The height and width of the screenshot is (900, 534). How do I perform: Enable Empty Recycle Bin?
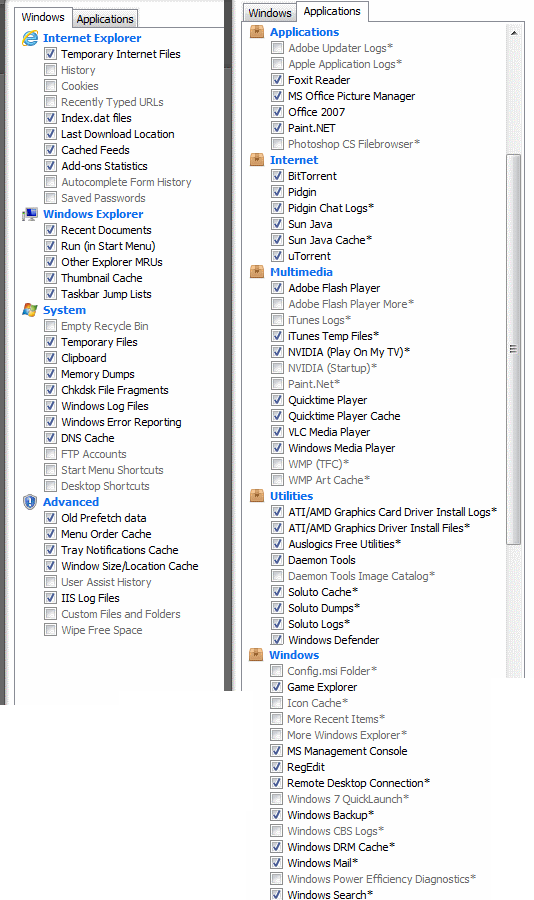pyautogui.click(x=51, y=326)
